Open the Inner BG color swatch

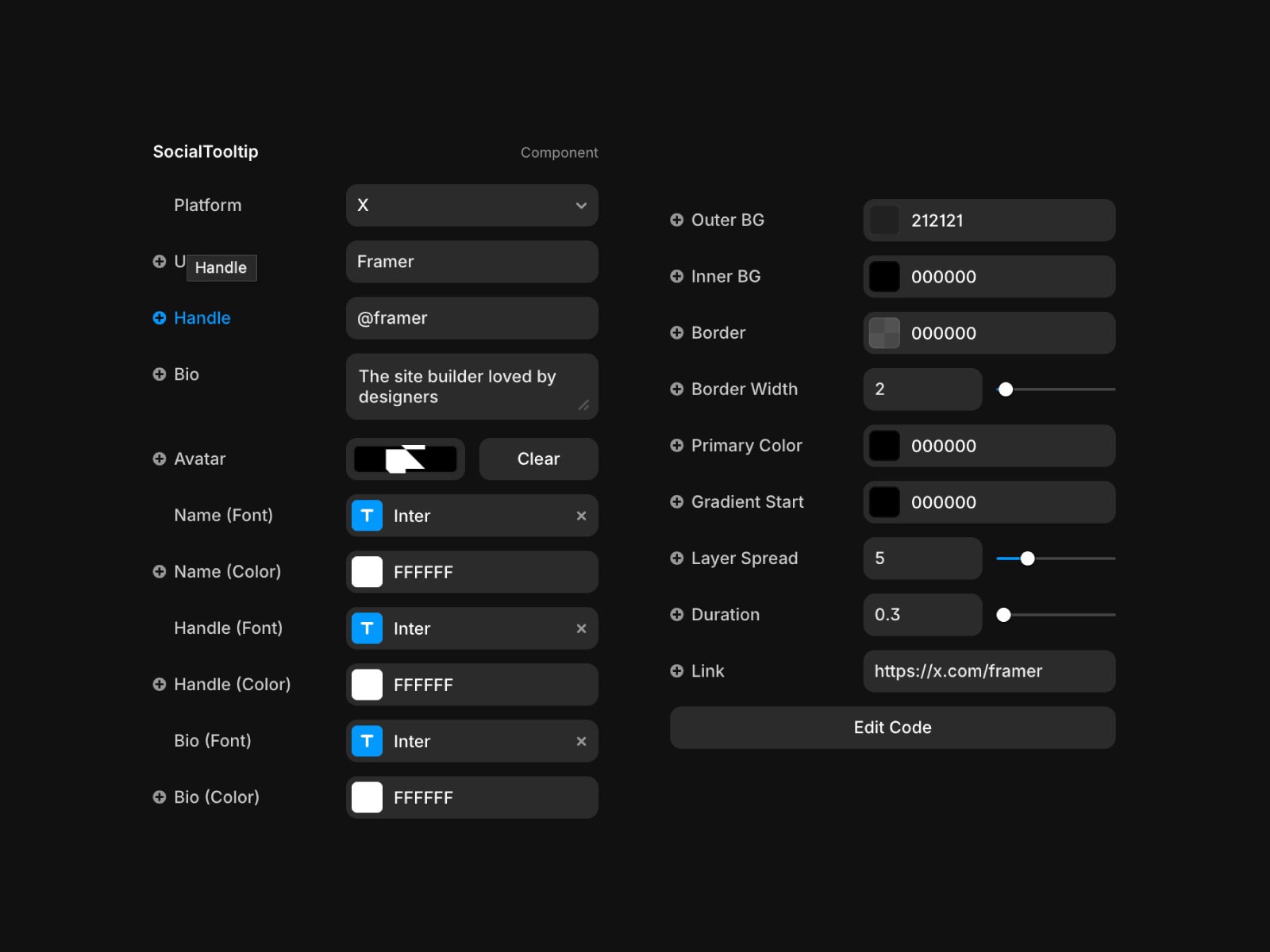pyautogui.click(x=885, y=277)
